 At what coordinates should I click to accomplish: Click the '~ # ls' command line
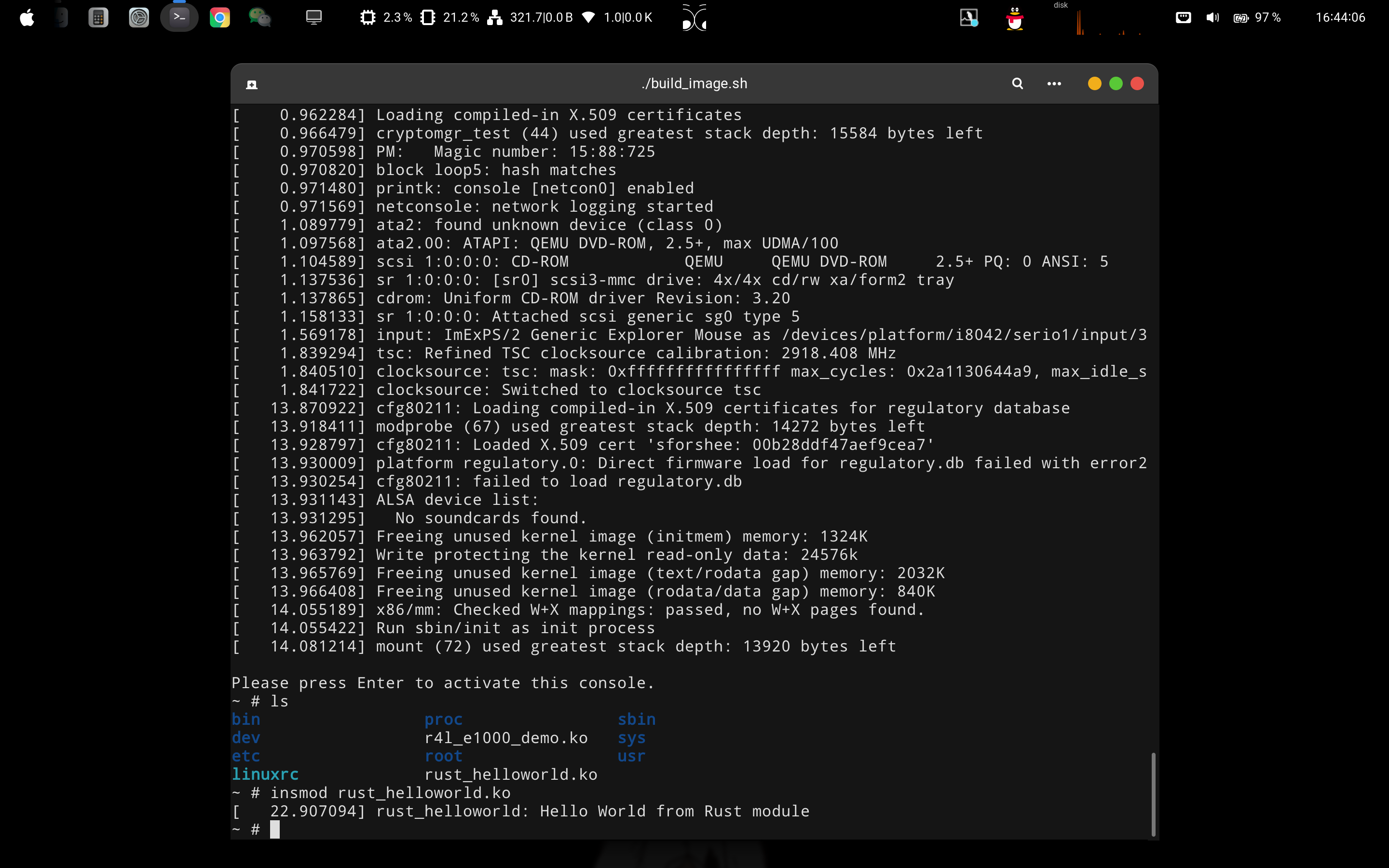coord(260,701)
